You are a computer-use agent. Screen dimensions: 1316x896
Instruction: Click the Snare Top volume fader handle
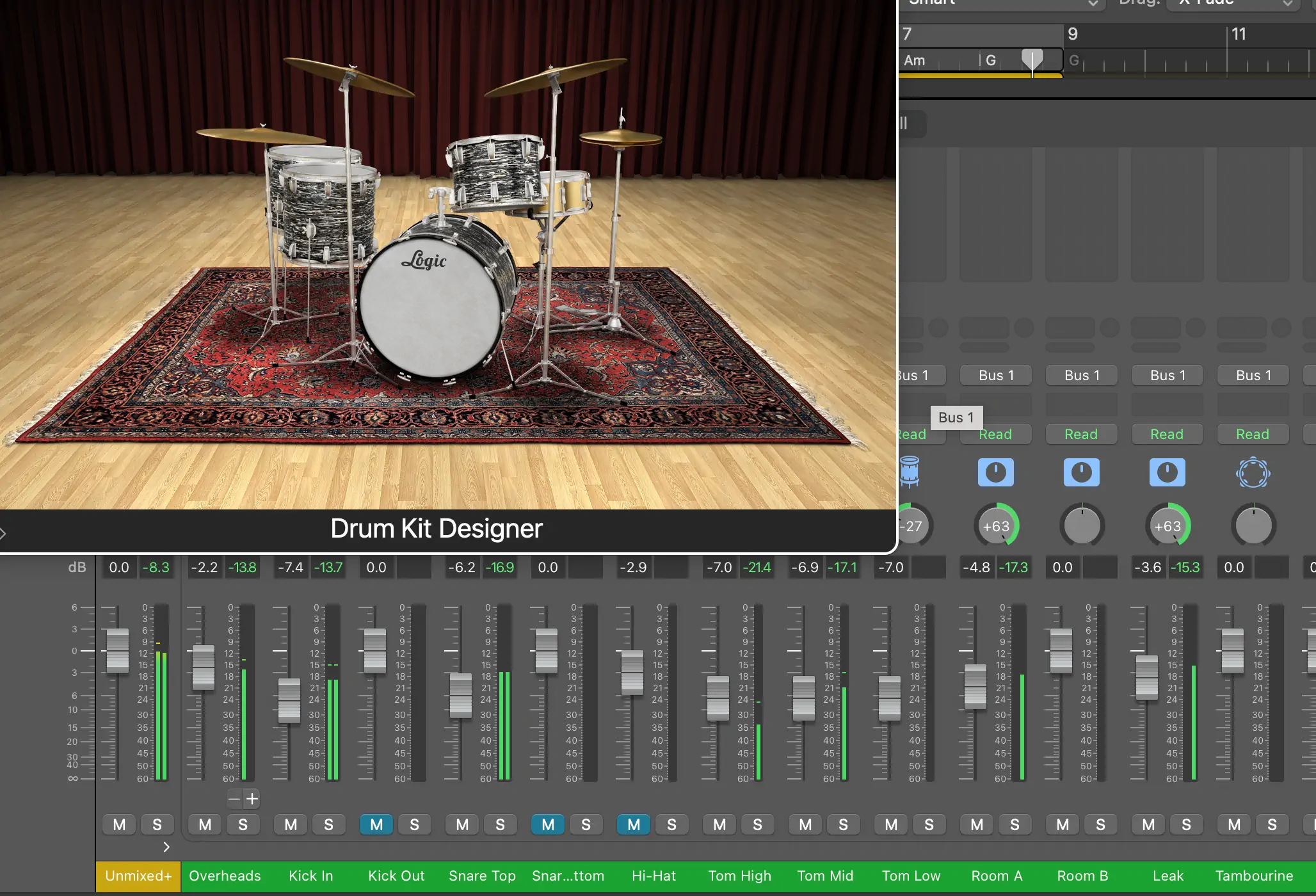(x=461, y=696)
